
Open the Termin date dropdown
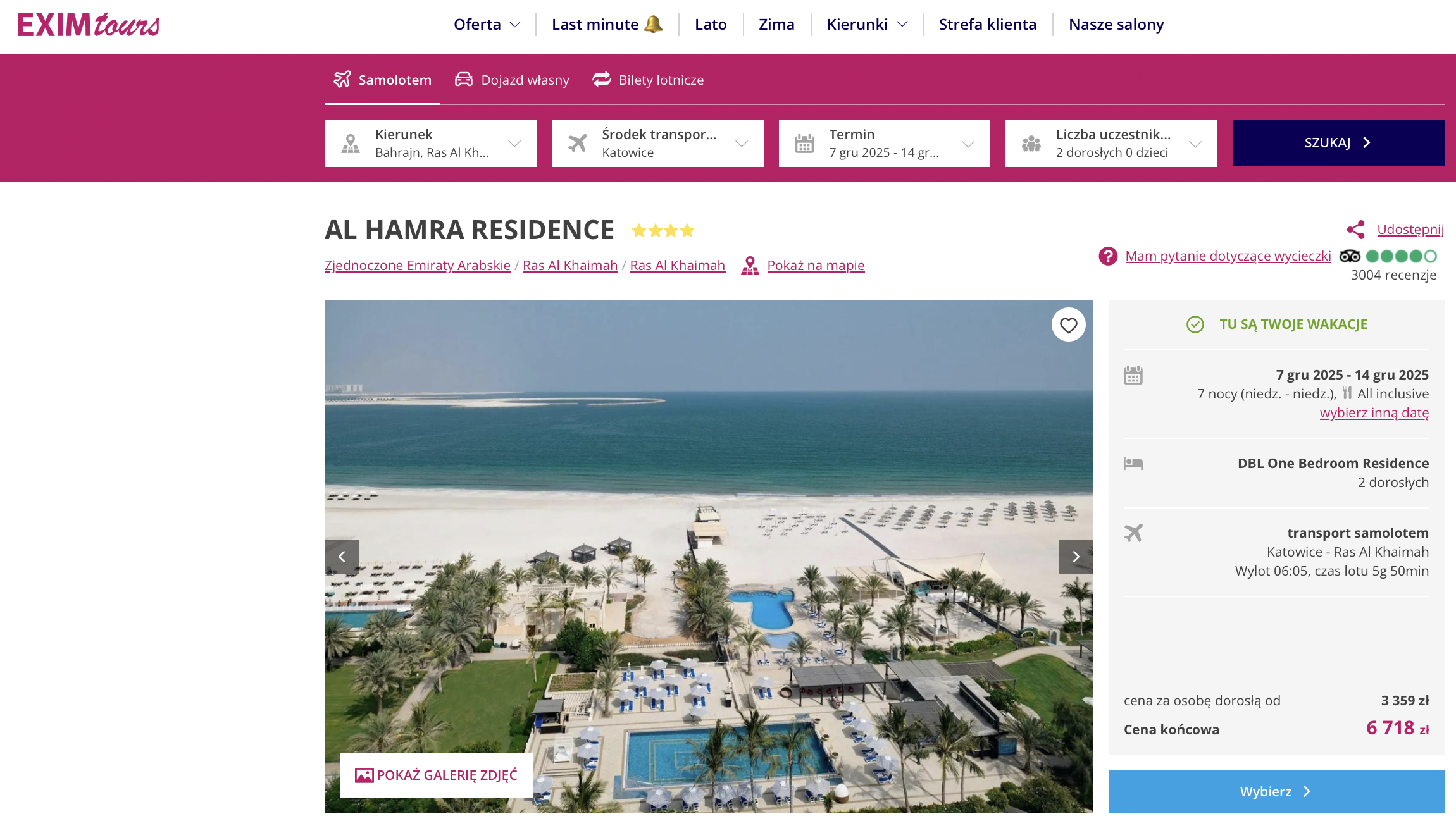885,144
